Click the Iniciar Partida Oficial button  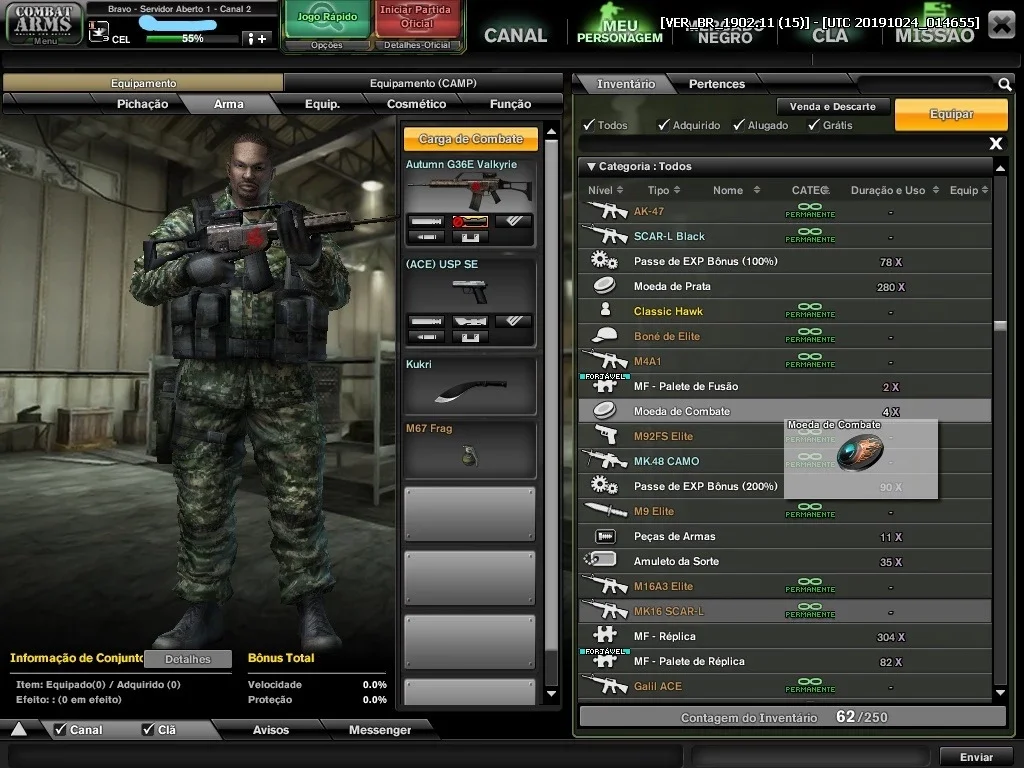(x=416, y=18)
